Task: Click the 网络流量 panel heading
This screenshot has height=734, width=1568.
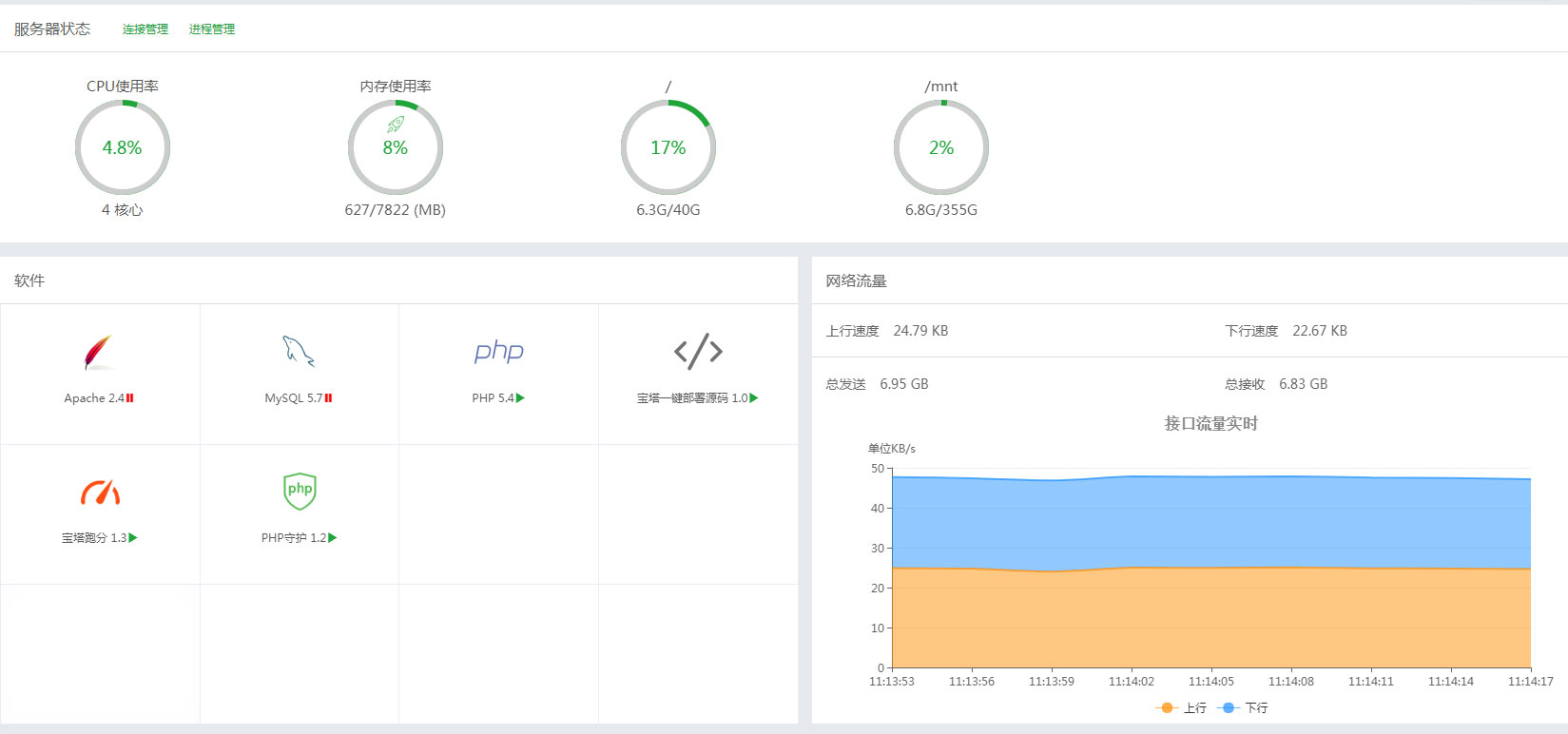Action: click(856, 280)
